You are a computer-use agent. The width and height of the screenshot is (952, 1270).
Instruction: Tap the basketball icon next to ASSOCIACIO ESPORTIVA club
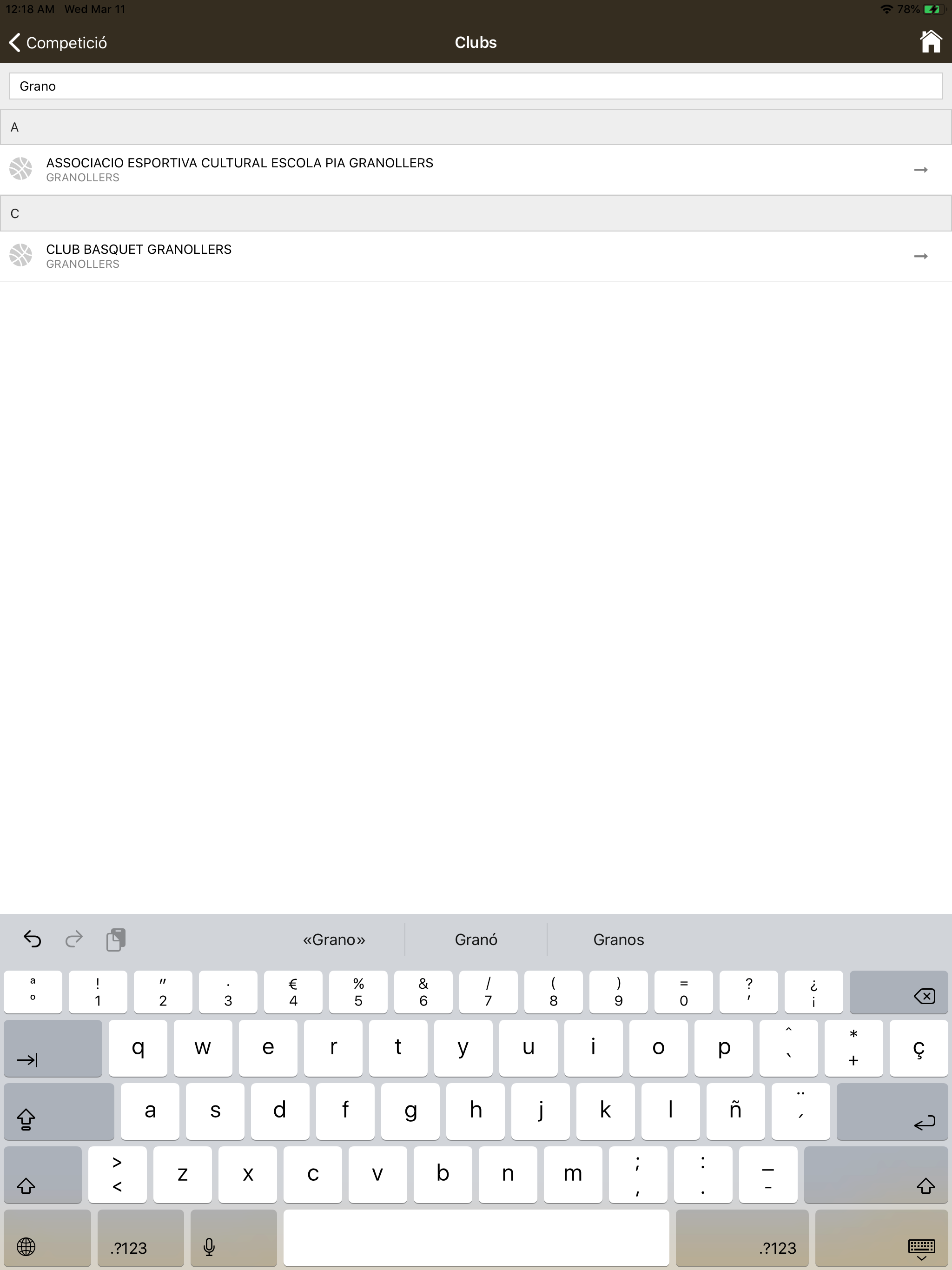(x=20, y=169)
